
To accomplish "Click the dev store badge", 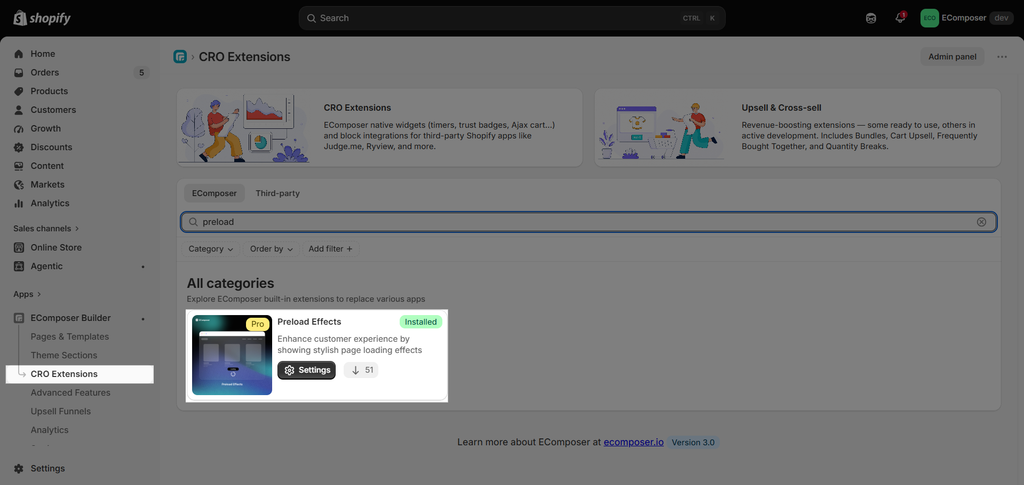I will click(1002, 18).
